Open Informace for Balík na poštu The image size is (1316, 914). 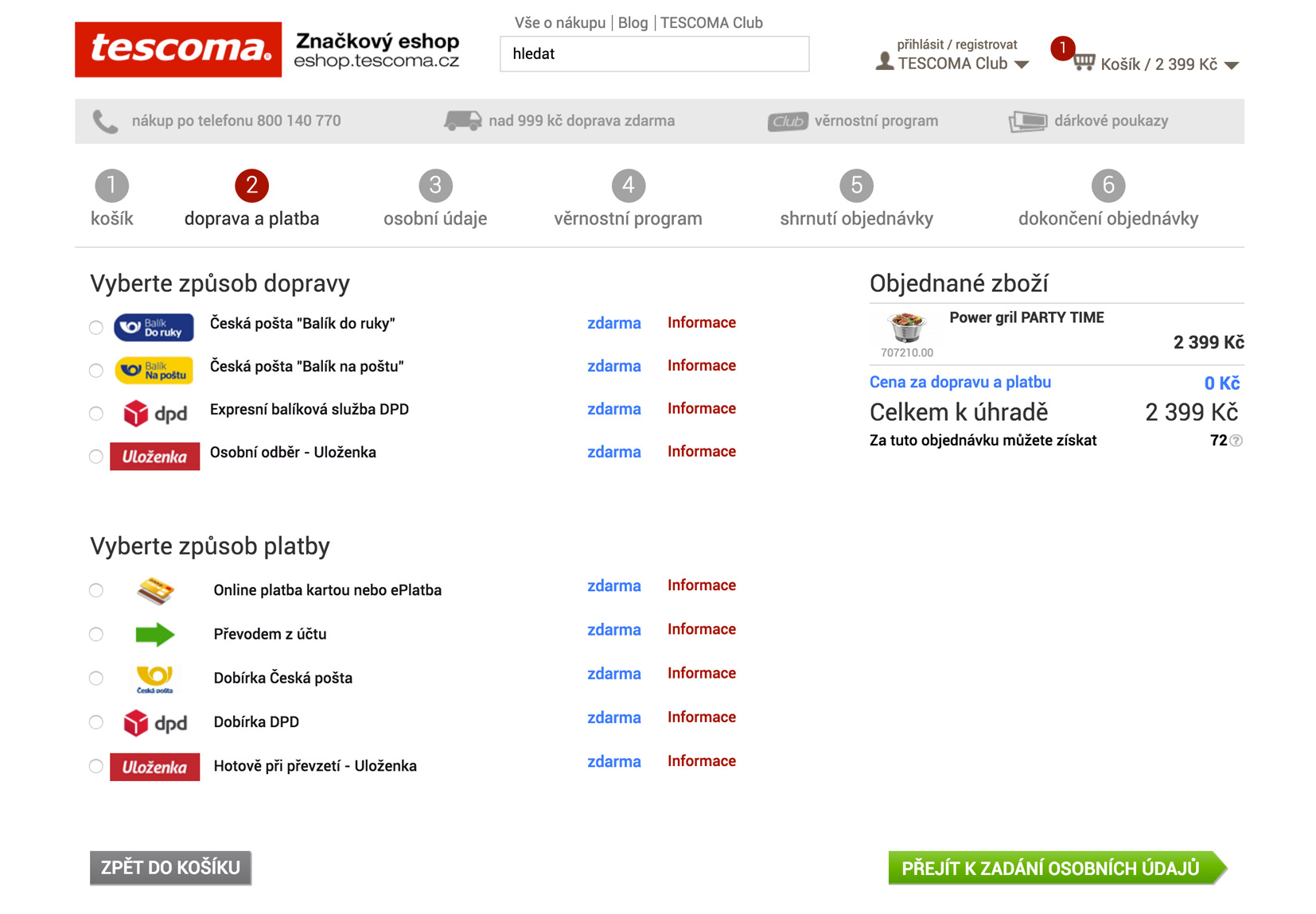702,366
